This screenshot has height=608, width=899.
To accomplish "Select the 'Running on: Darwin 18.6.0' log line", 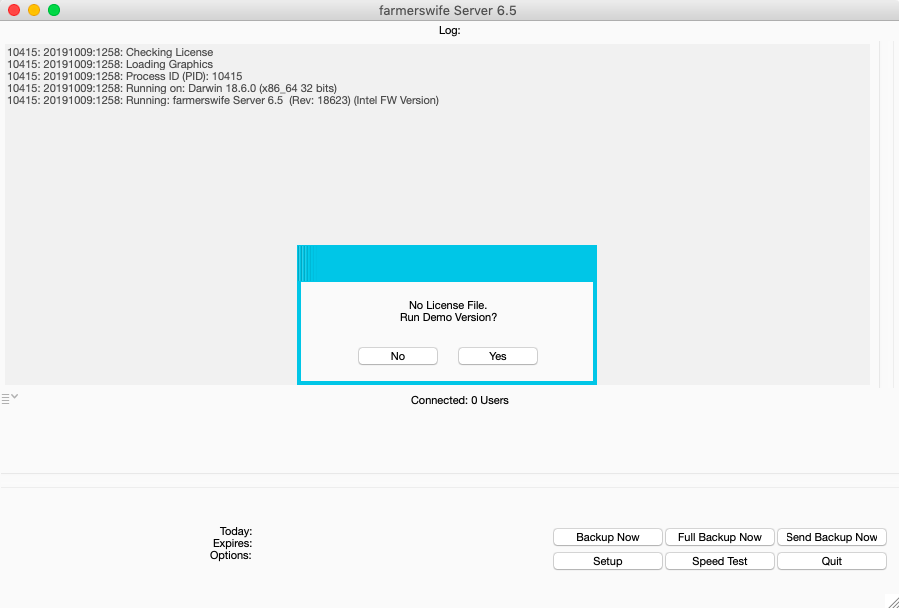I will 172,88.
